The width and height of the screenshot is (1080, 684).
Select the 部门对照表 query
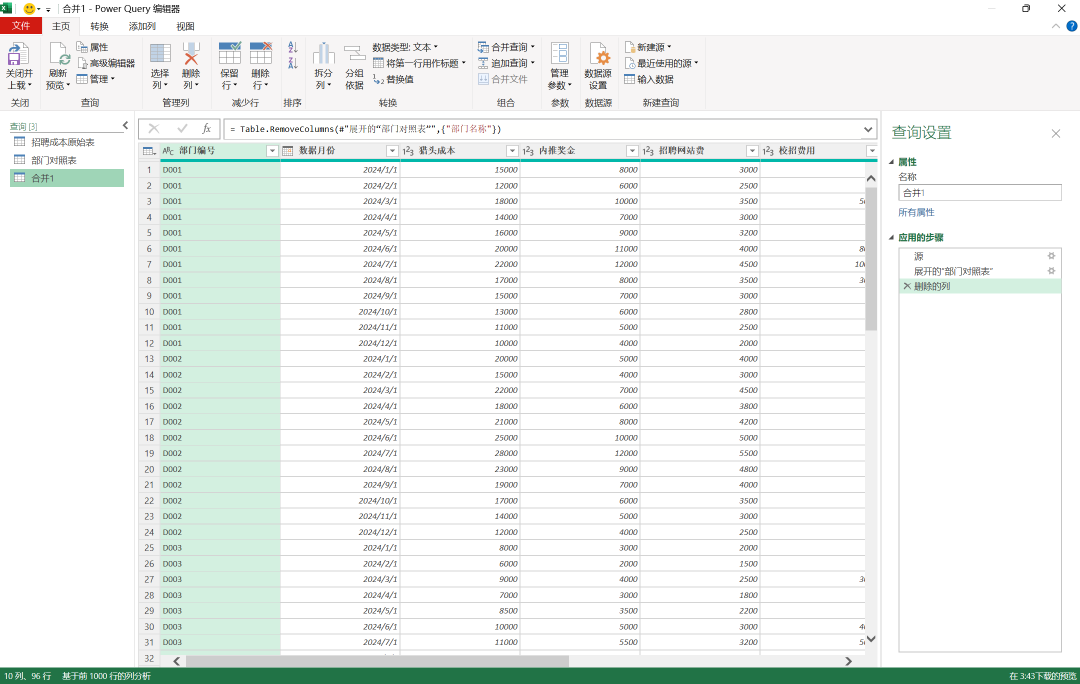click(x=67, y=160)
